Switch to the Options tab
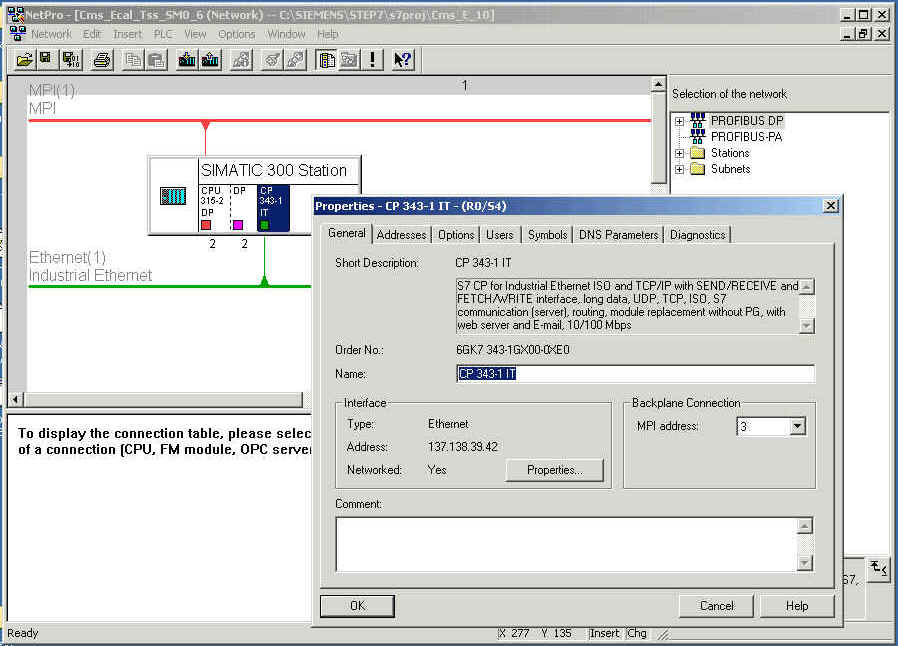 tap(456, 235)
